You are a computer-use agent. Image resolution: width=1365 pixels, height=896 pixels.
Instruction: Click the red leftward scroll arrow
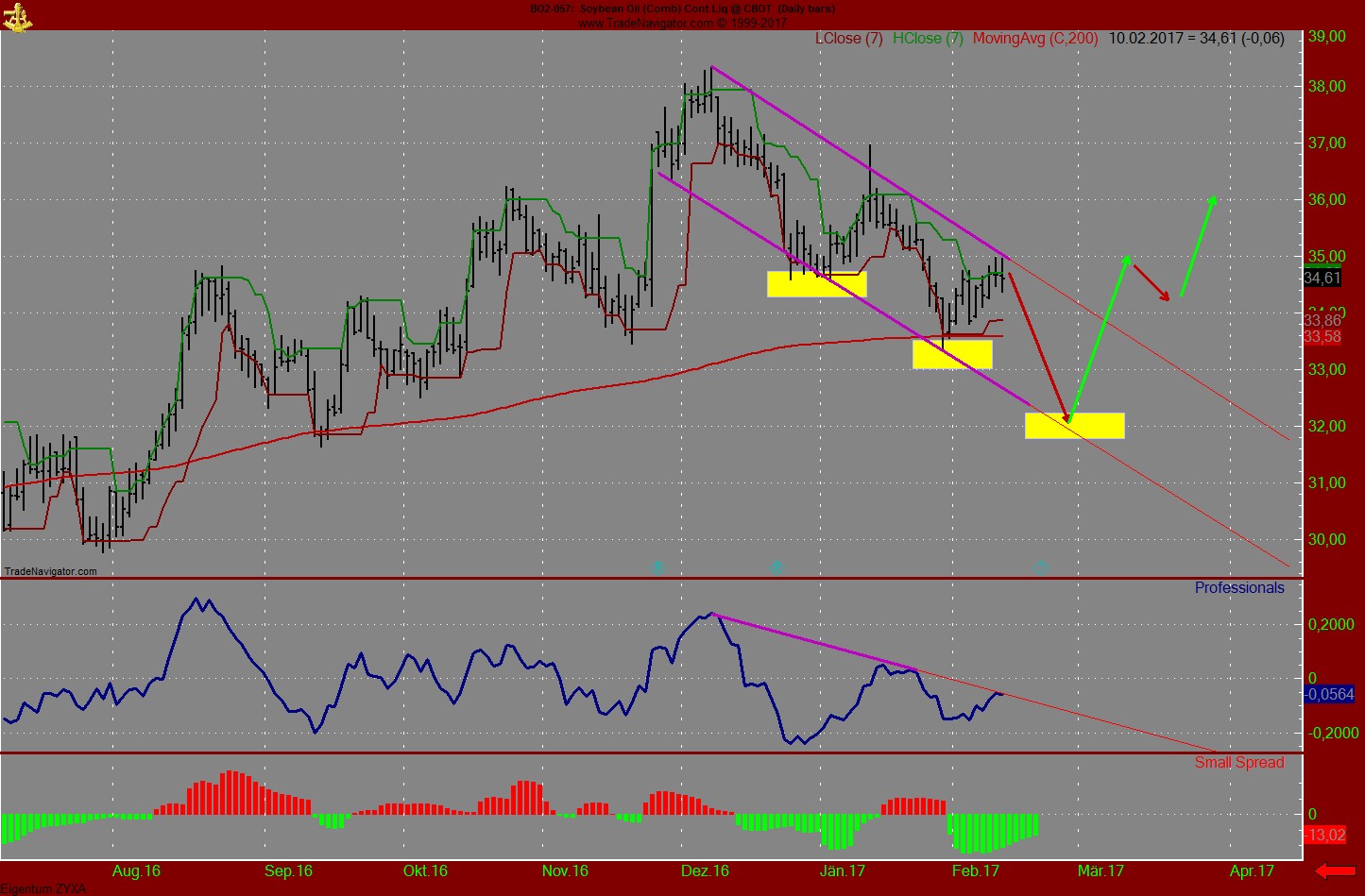(1334, 871)
